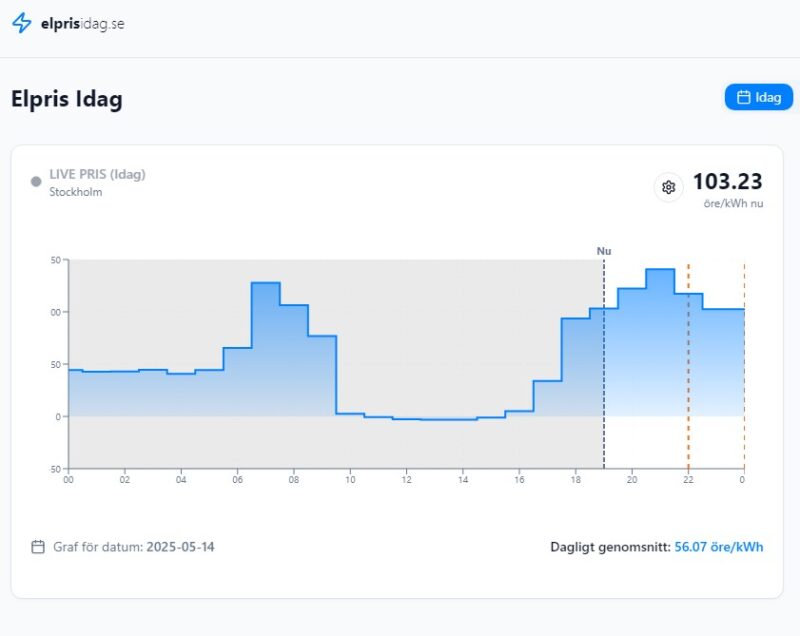Click the Stockholm region label
Screen dimensions: 800x636
pos(76,192)
